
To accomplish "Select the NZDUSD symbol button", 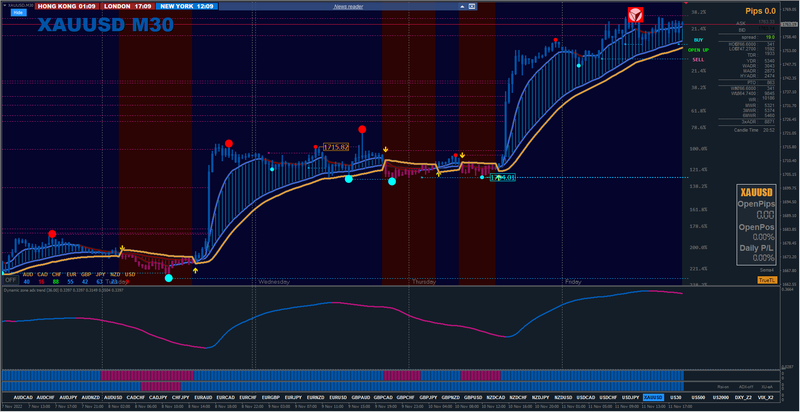I will (x=563, y=397).
